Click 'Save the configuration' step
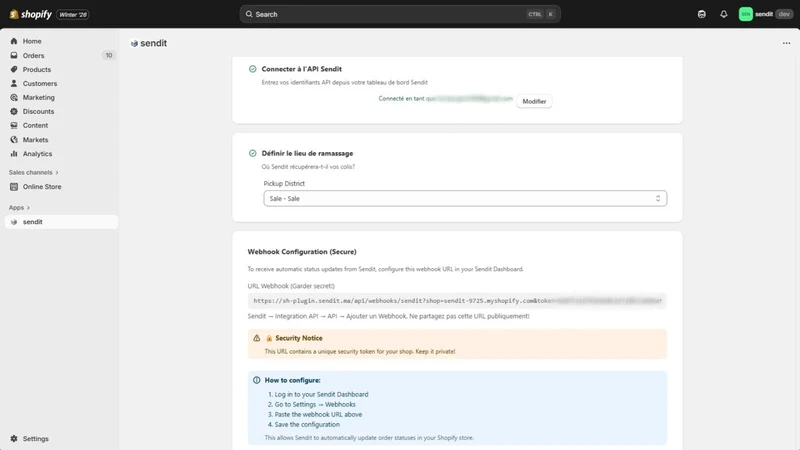The image size is (800, 450). point(307,424)
